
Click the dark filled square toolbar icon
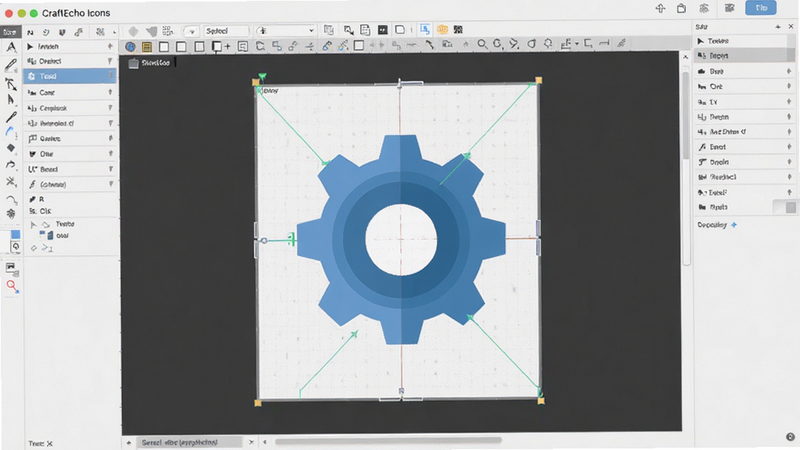[383, 30]
